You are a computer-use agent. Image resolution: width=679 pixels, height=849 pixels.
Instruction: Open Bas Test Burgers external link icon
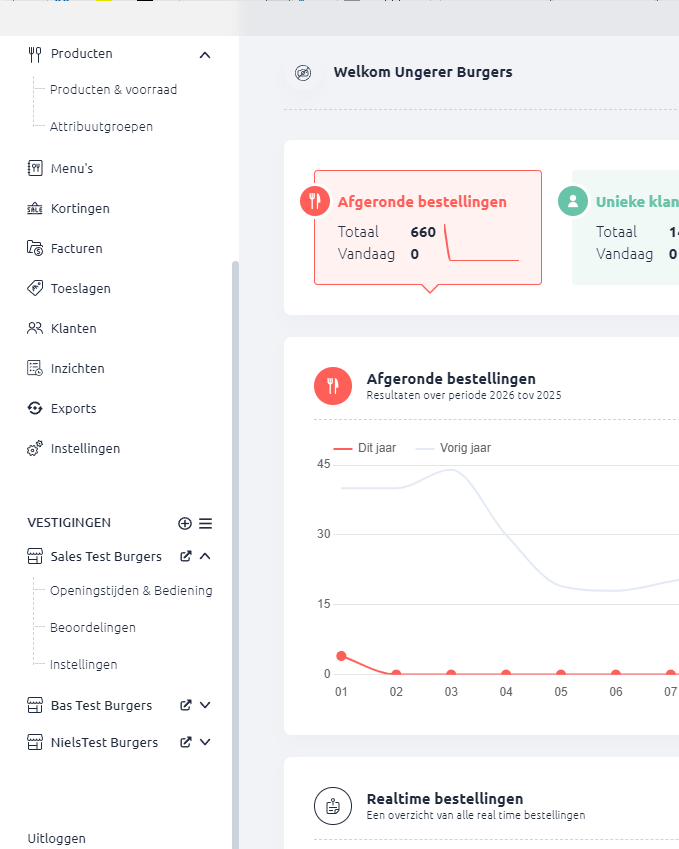pos(185,705)
